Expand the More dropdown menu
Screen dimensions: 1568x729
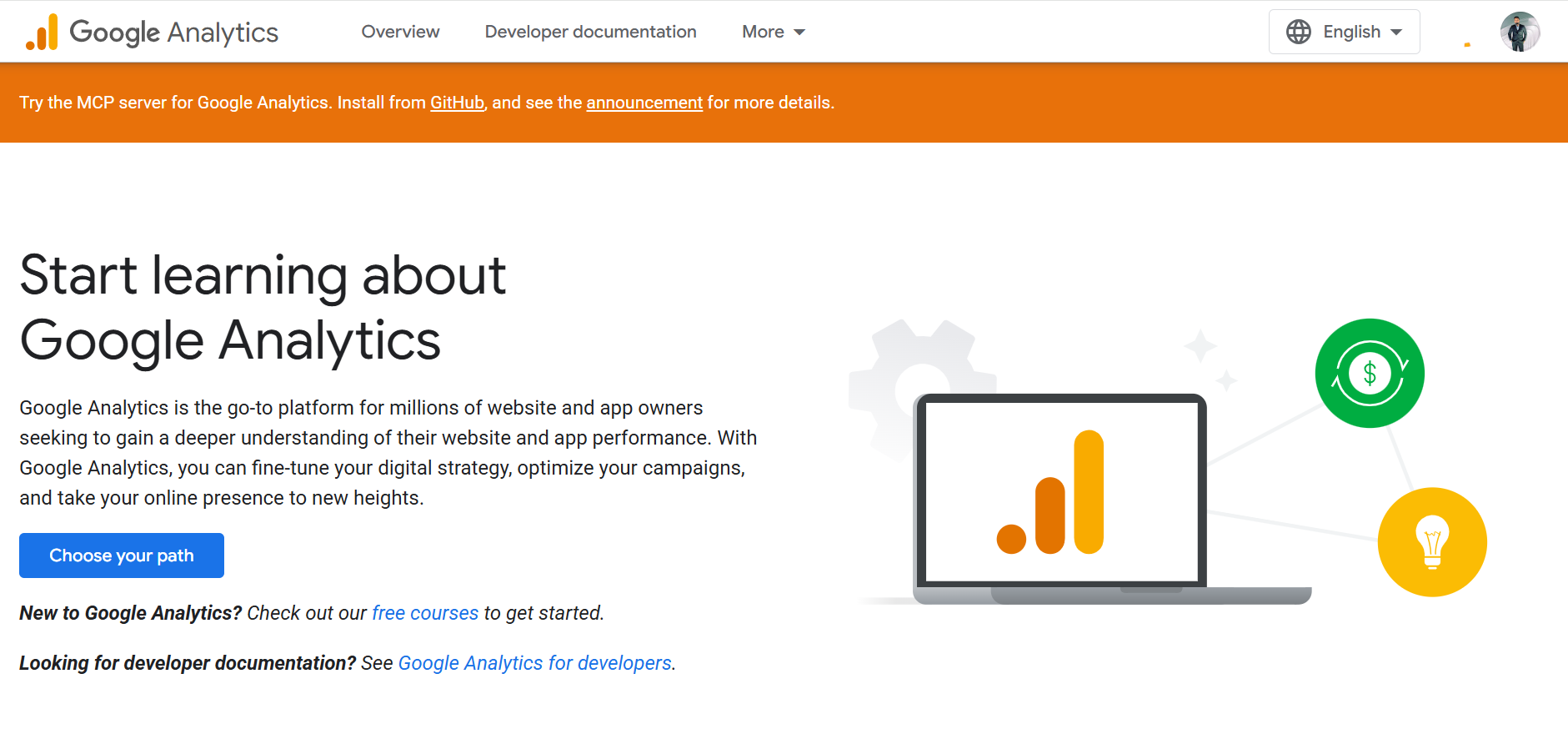[773, 32]
